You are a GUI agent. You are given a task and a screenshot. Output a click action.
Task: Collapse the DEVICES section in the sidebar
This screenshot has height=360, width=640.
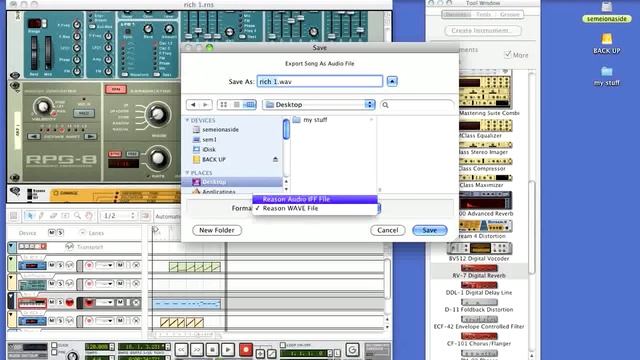point(187,120)
